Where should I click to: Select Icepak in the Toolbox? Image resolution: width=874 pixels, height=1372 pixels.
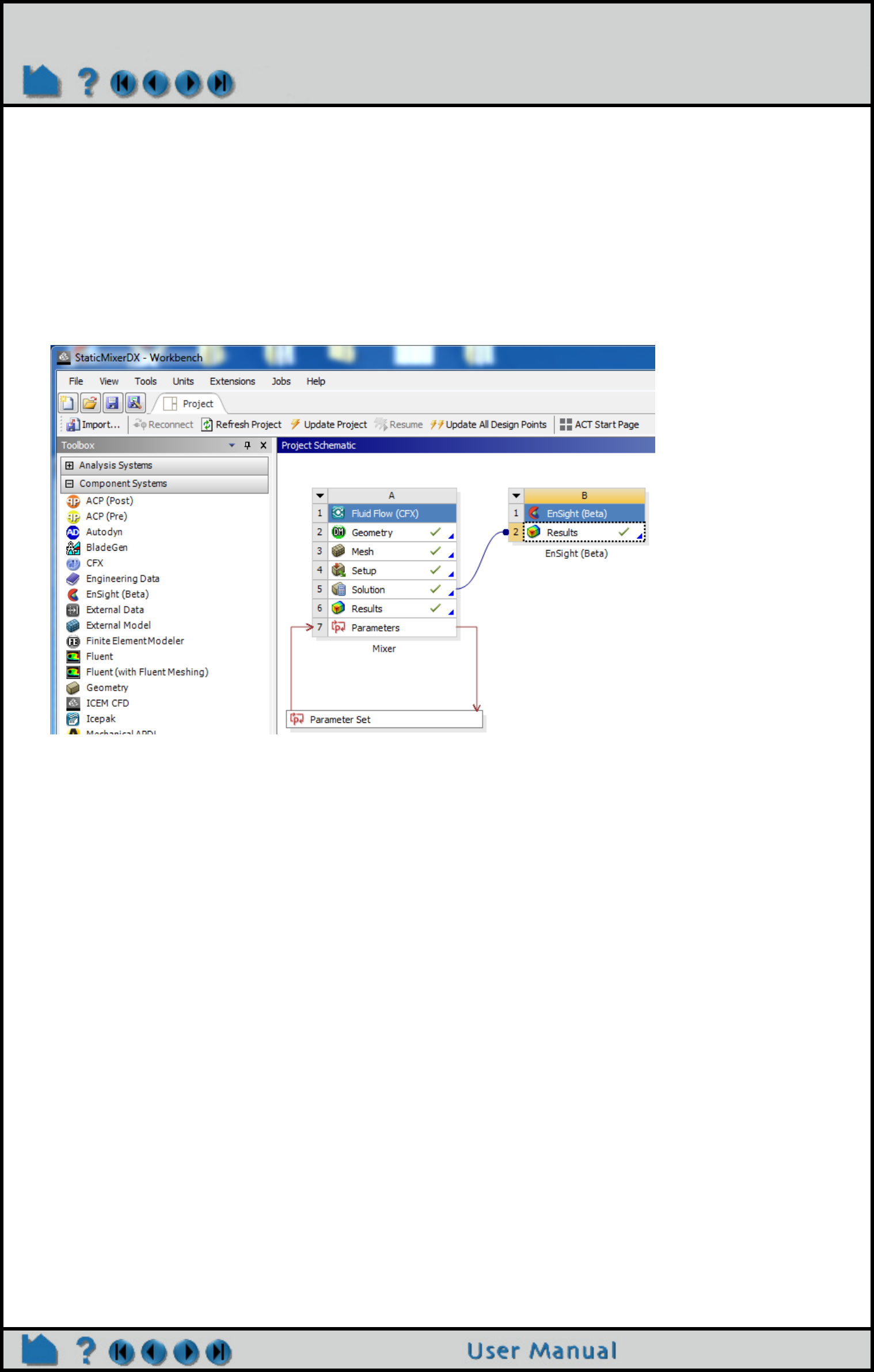coord(101,718)
